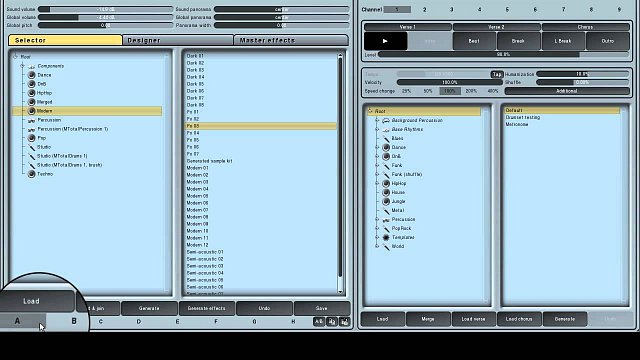Click the House drum icon in rhythm tree
The image size is (640, 360).
click(386, 192)
